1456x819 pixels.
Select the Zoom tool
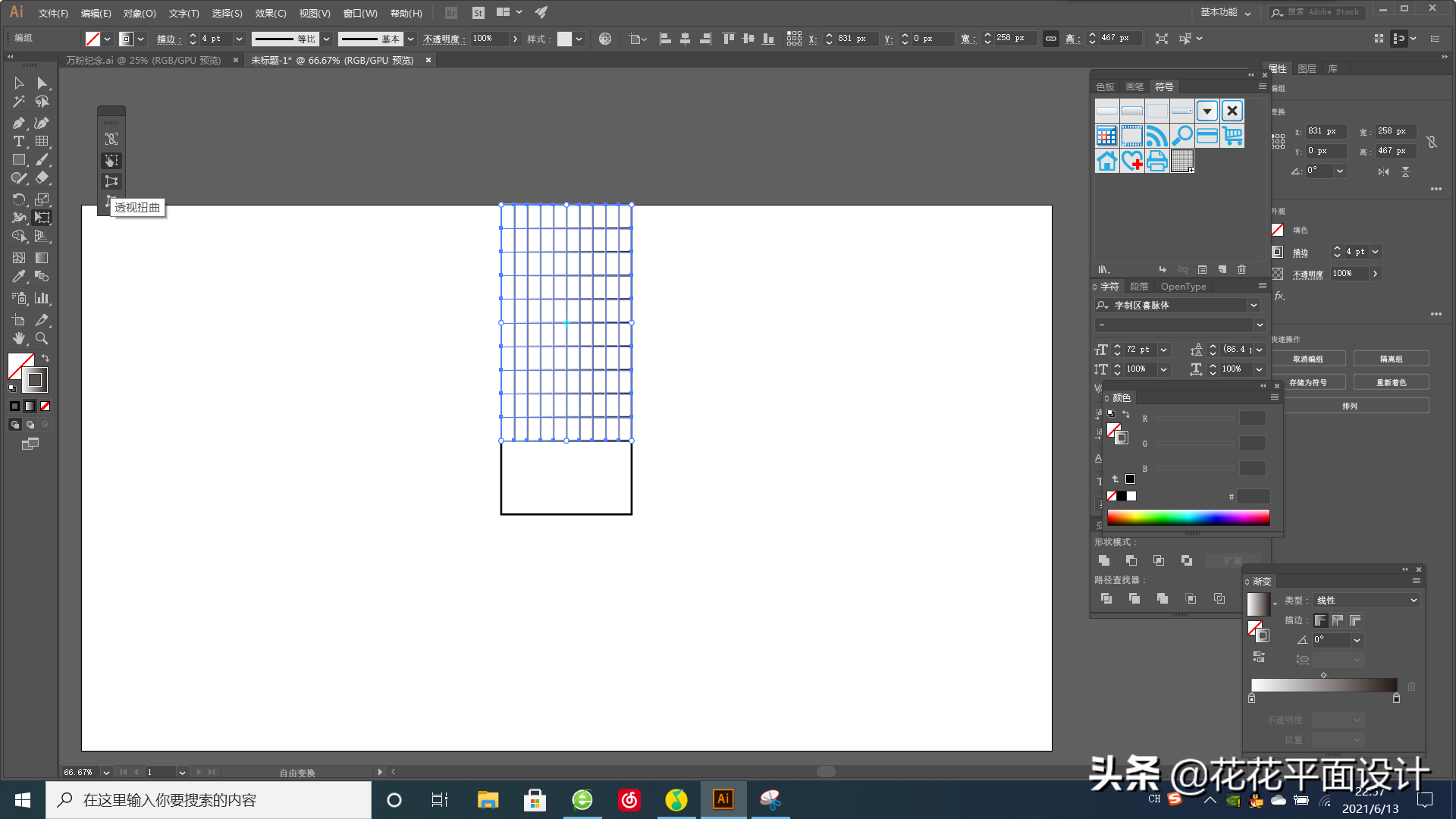(42, 338)
